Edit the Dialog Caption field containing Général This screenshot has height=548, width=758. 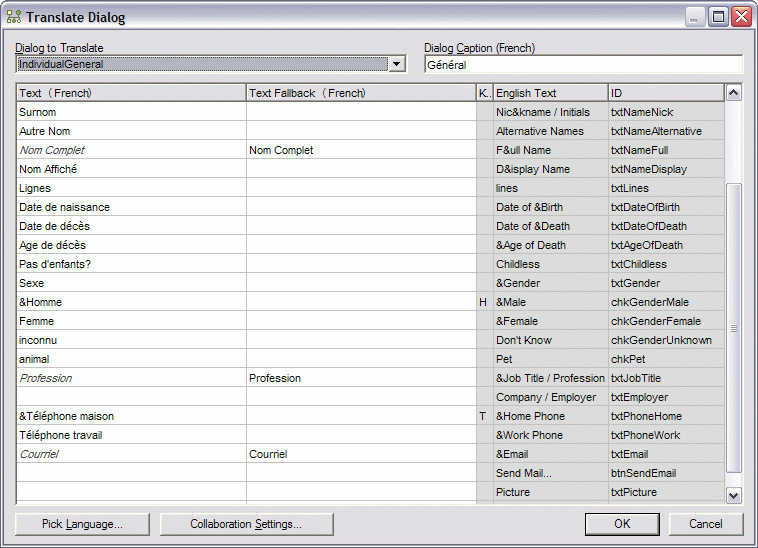click(x=583, y=65)
